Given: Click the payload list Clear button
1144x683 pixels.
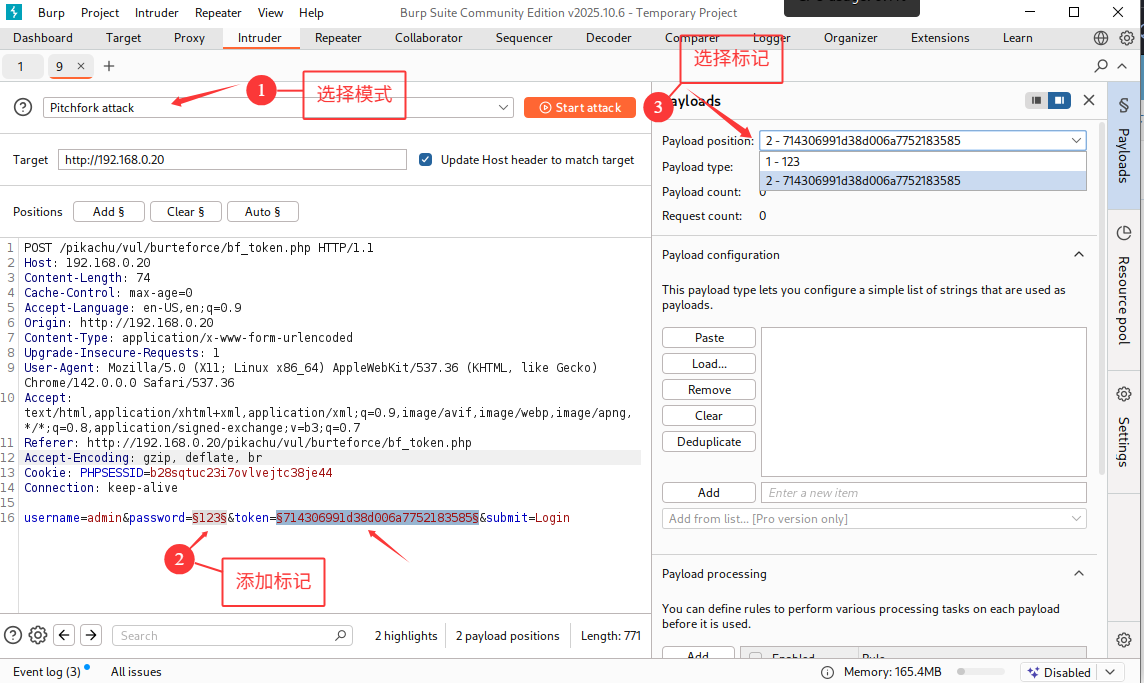Looking at the screenshot, I should [709, 415].
